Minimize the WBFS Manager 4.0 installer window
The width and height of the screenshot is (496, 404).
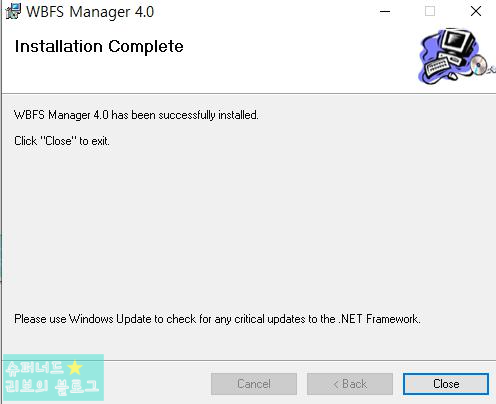(385, 11)
